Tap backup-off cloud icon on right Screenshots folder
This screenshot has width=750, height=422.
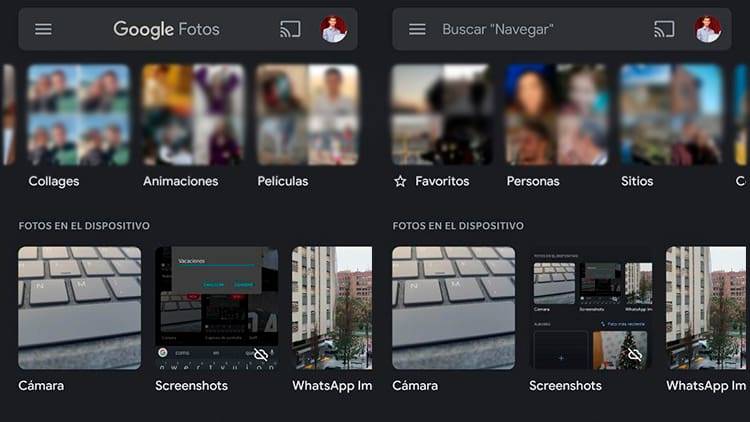point(633,355)
